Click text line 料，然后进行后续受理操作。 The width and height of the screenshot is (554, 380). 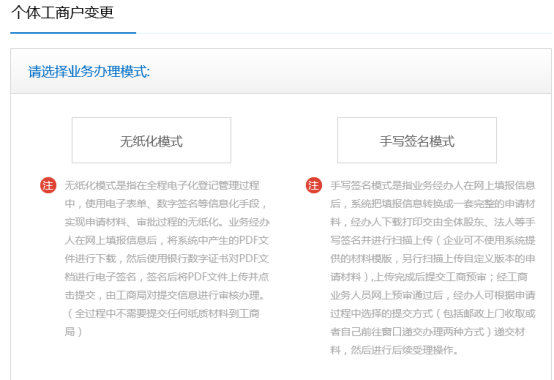pos(394,350)
